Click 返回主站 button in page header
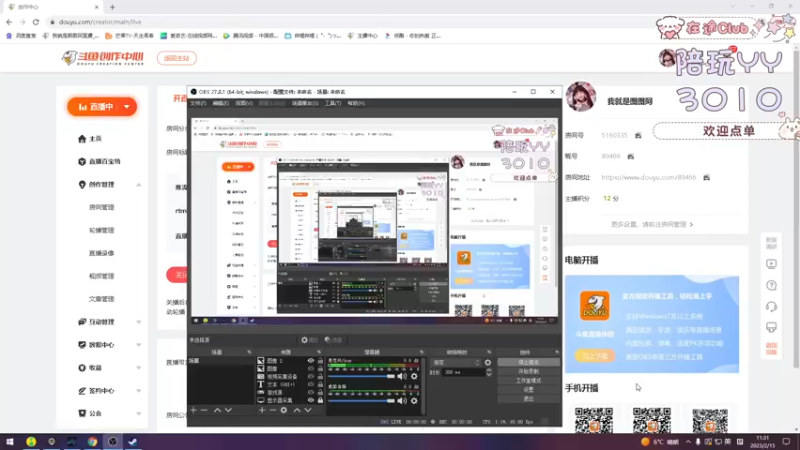 [x=177, y=58]
